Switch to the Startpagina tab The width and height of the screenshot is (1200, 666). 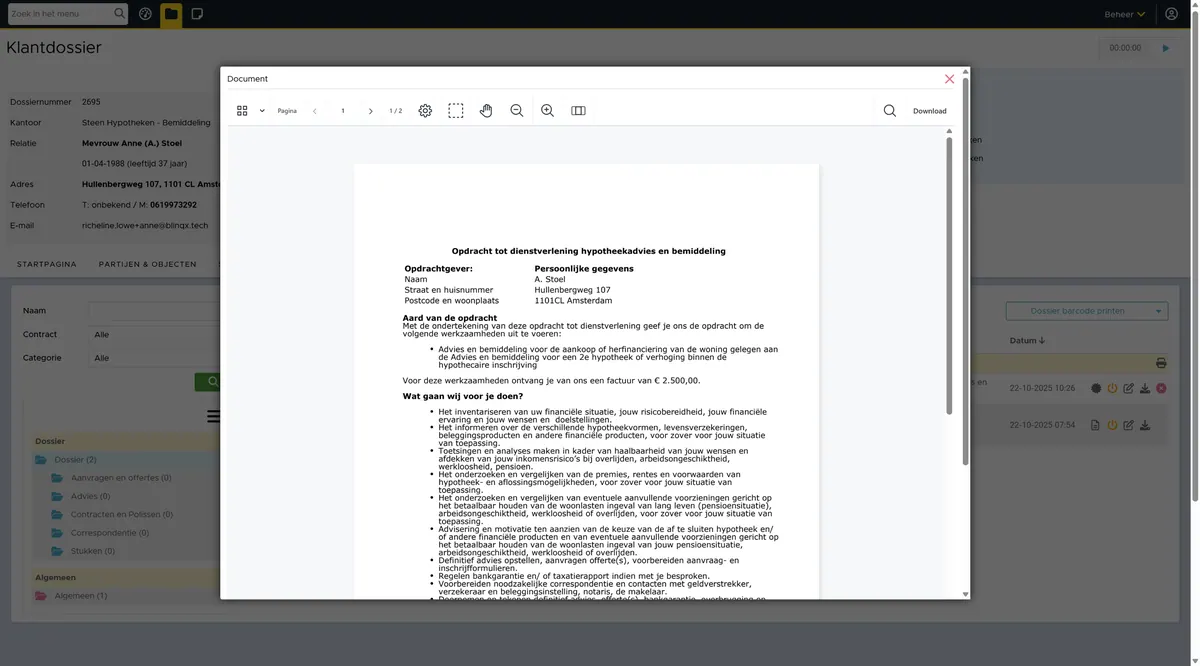pyautogui.click(x=47, y=264)
